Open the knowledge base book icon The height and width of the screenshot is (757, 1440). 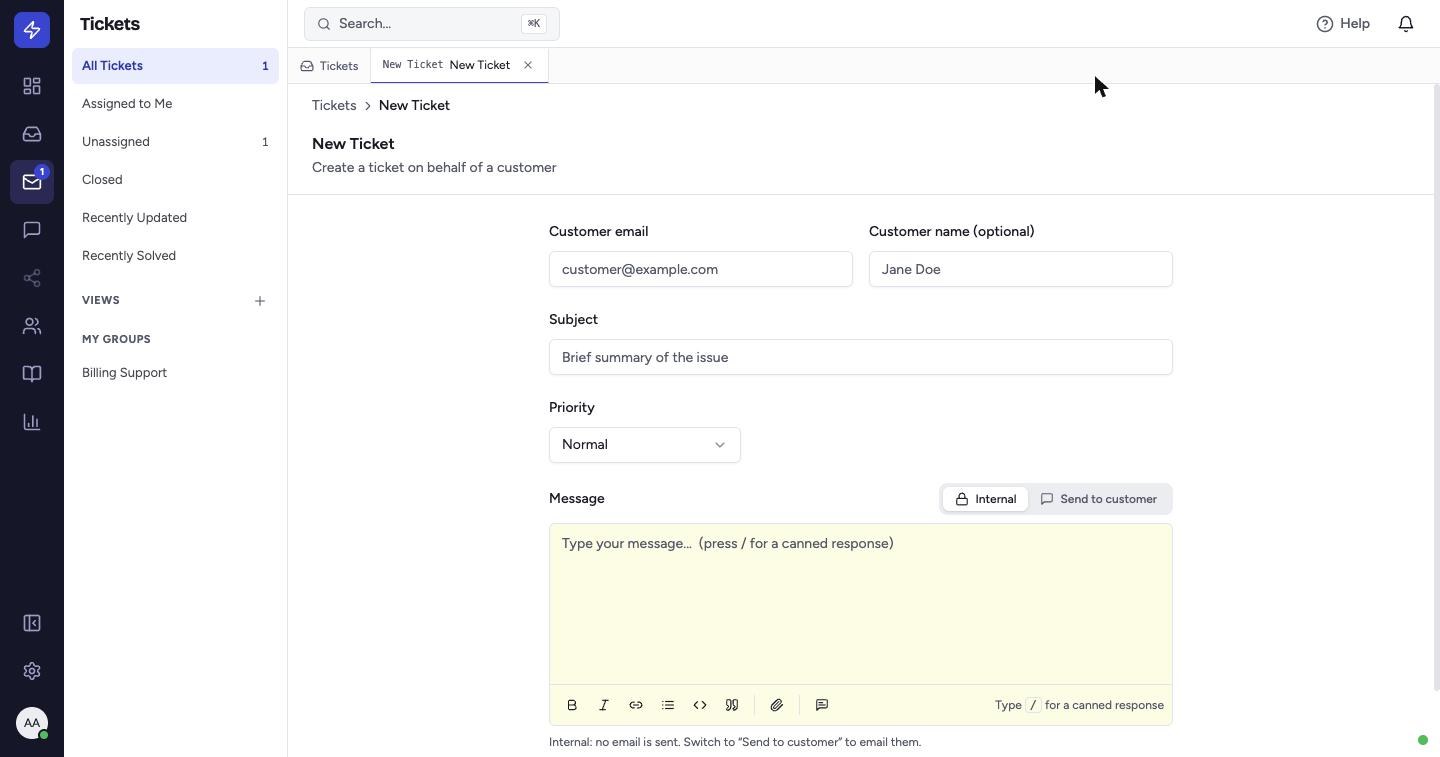pos(32,374)
